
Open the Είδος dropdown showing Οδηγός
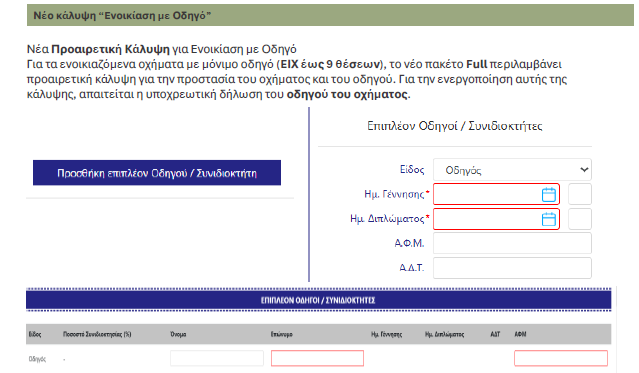click(512, 170)
